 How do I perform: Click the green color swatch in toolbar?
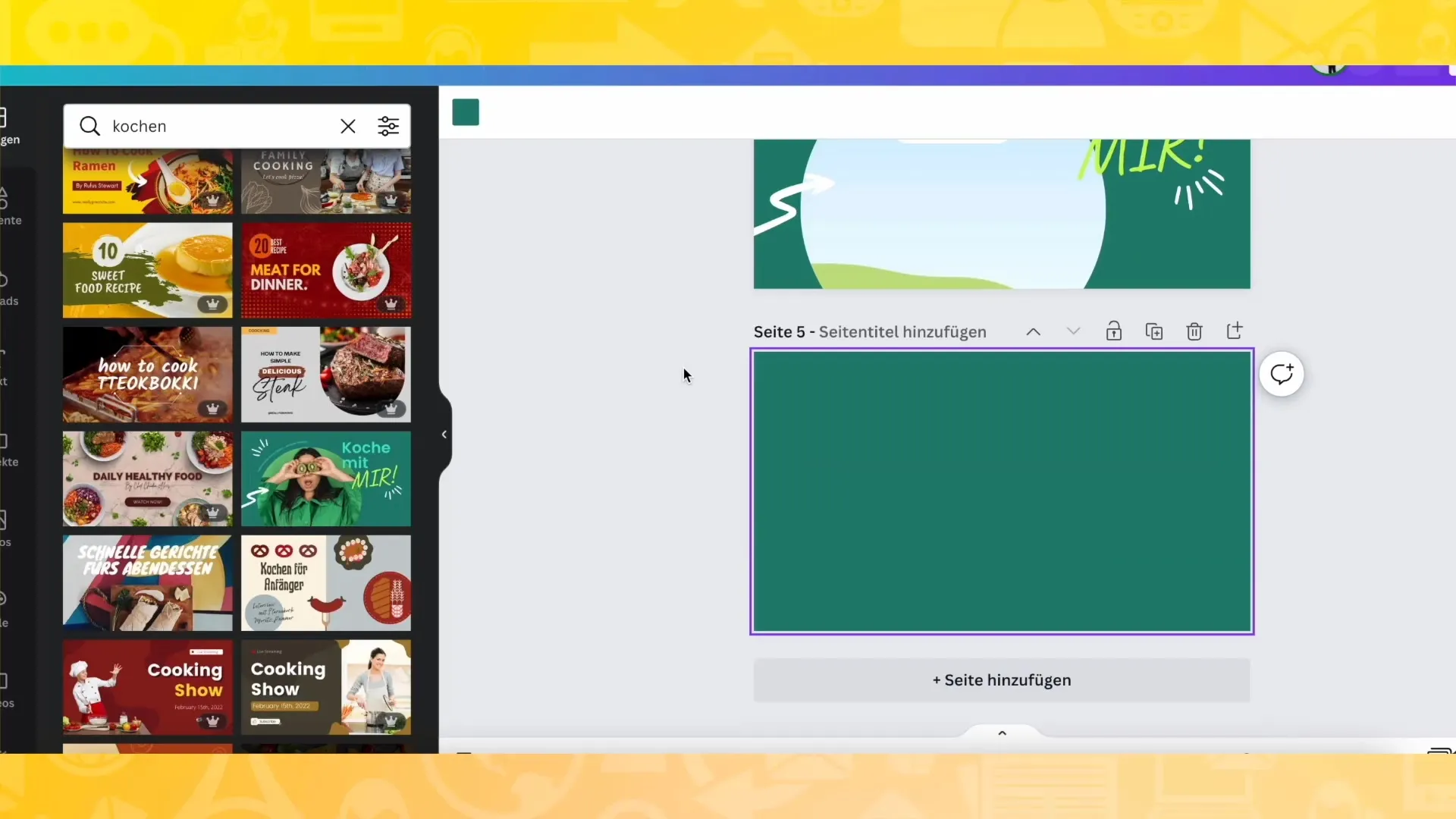tap(465, 111)
